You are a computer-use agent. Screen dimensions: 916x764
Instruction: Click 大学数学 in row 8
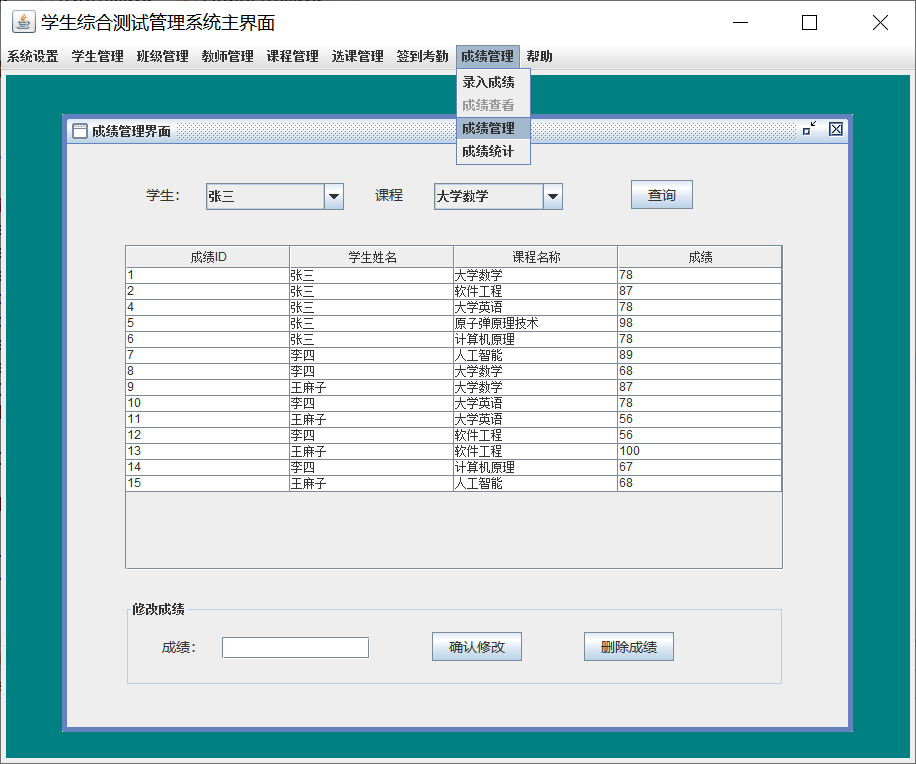click(535, 371)
